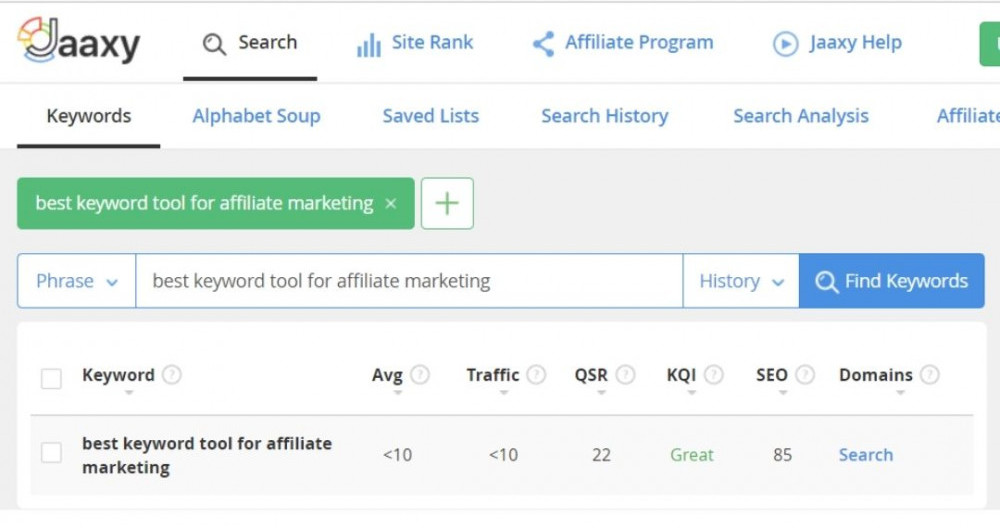Sort by the QSR column arrow
The image size is (1000, 528).
601,393
